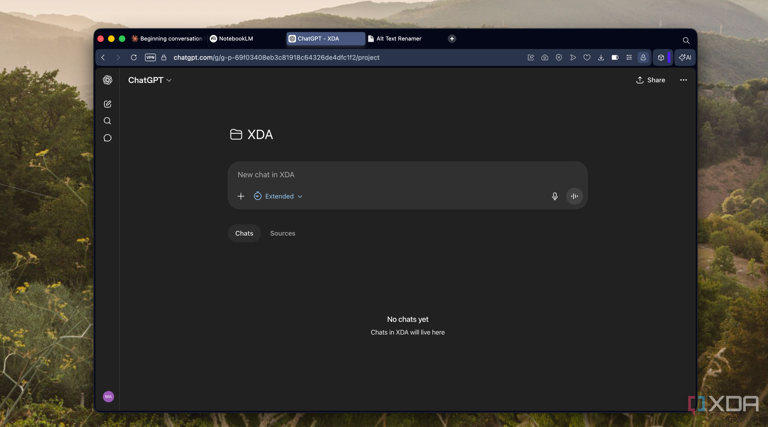This screenshot has height=427, width=768.
Task: Start a new chat via compose icon
Action: 108,104
